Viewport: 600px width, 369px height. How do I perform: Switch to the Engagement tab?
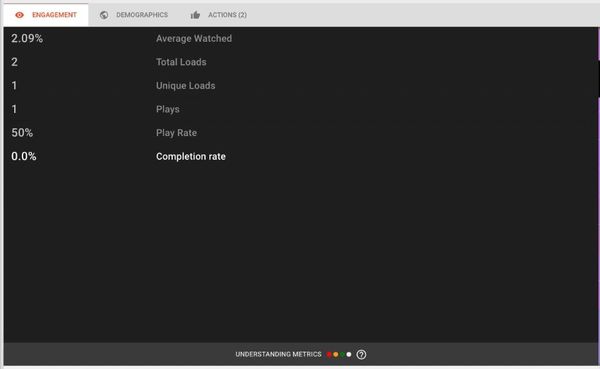[46, 15]
